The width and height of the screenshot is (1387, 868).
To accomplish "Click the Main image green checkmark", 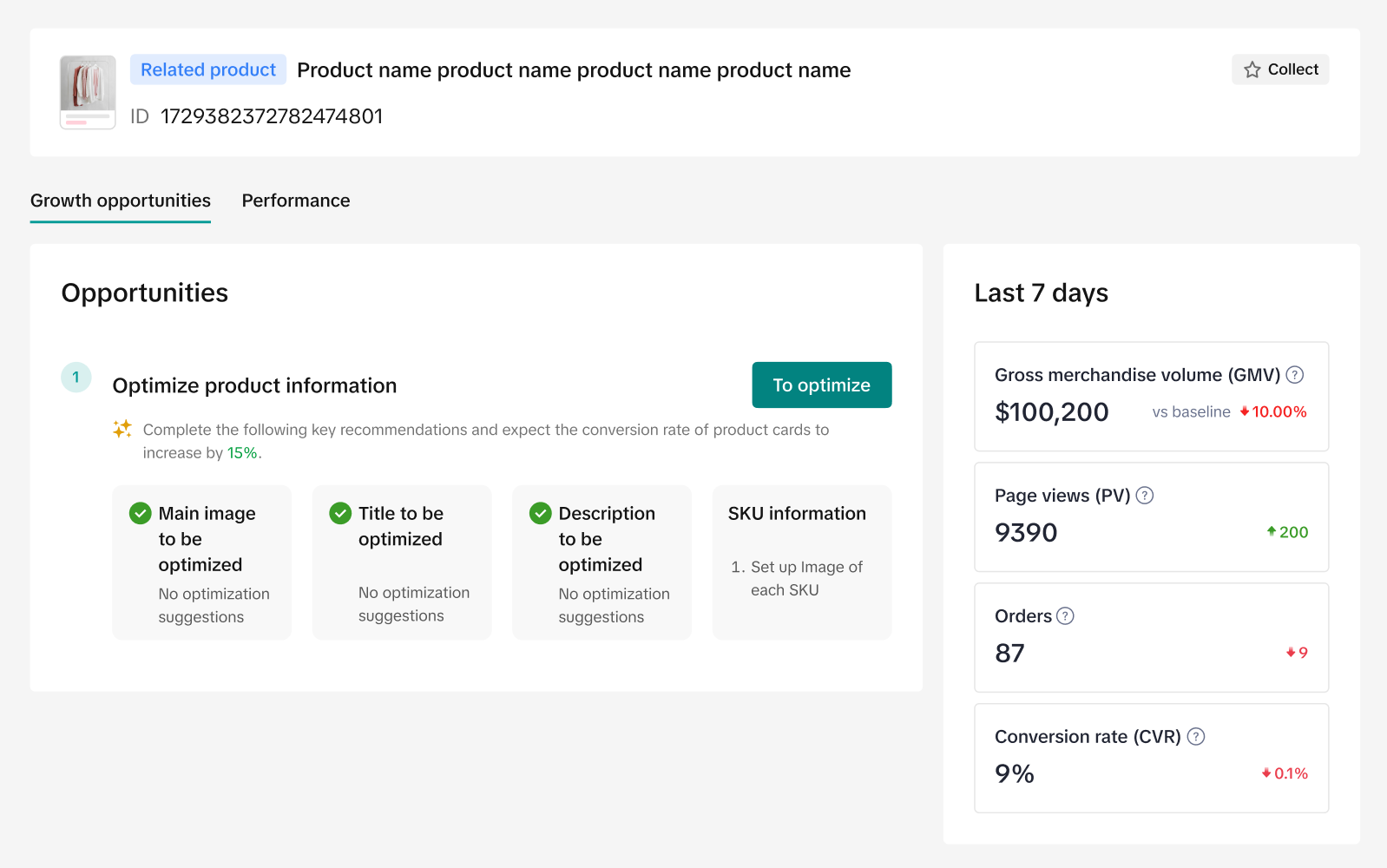I will coord(140,514).
